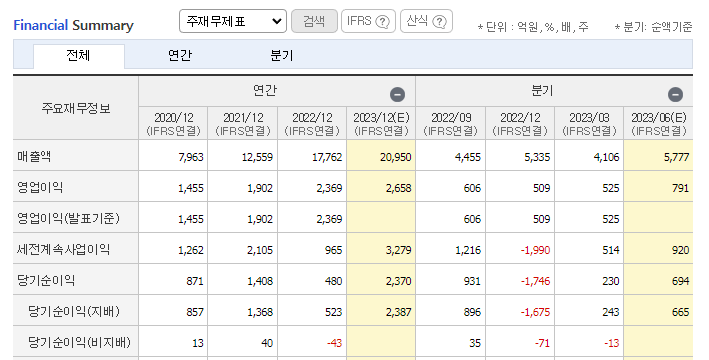Click the 당기순이익 value 871
Screen dimensions: 709x360
pos(195,281)
